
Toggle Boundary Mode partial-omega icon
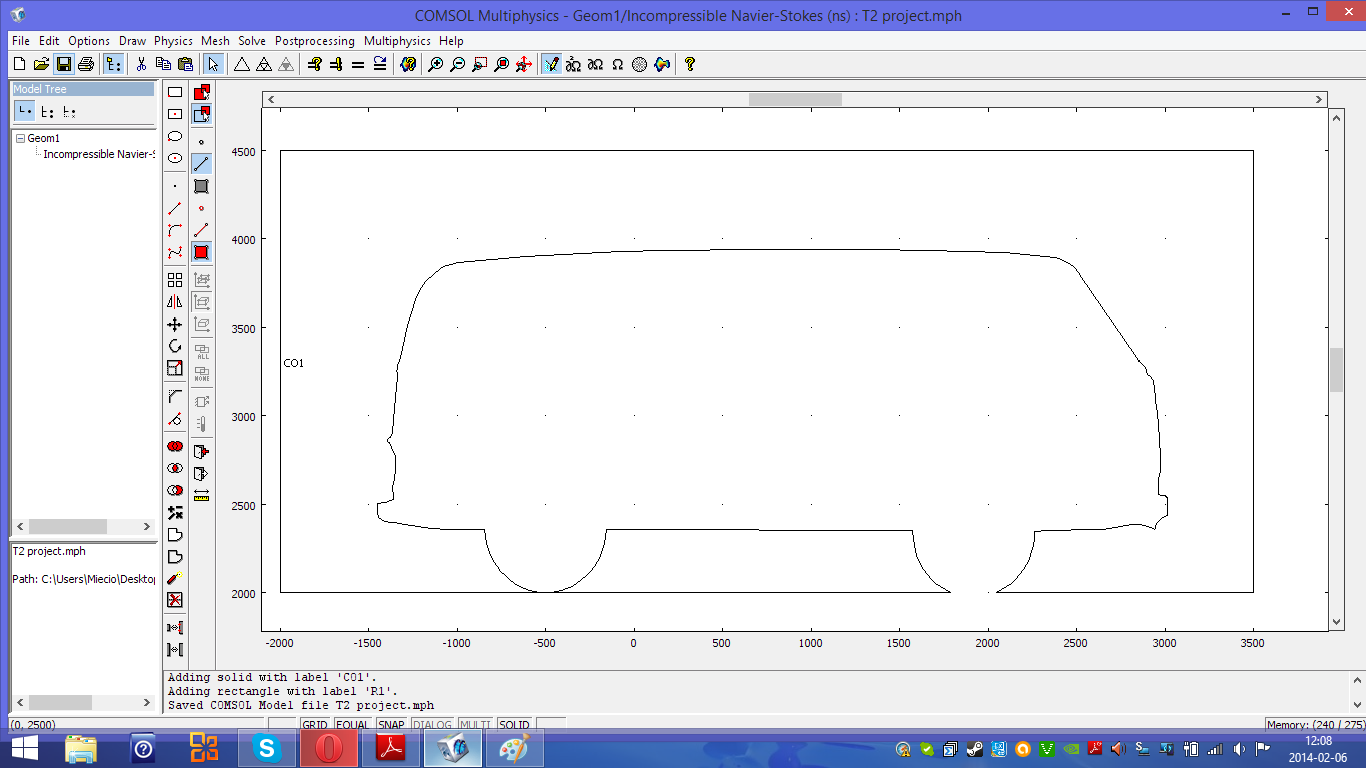coord(595,64)
